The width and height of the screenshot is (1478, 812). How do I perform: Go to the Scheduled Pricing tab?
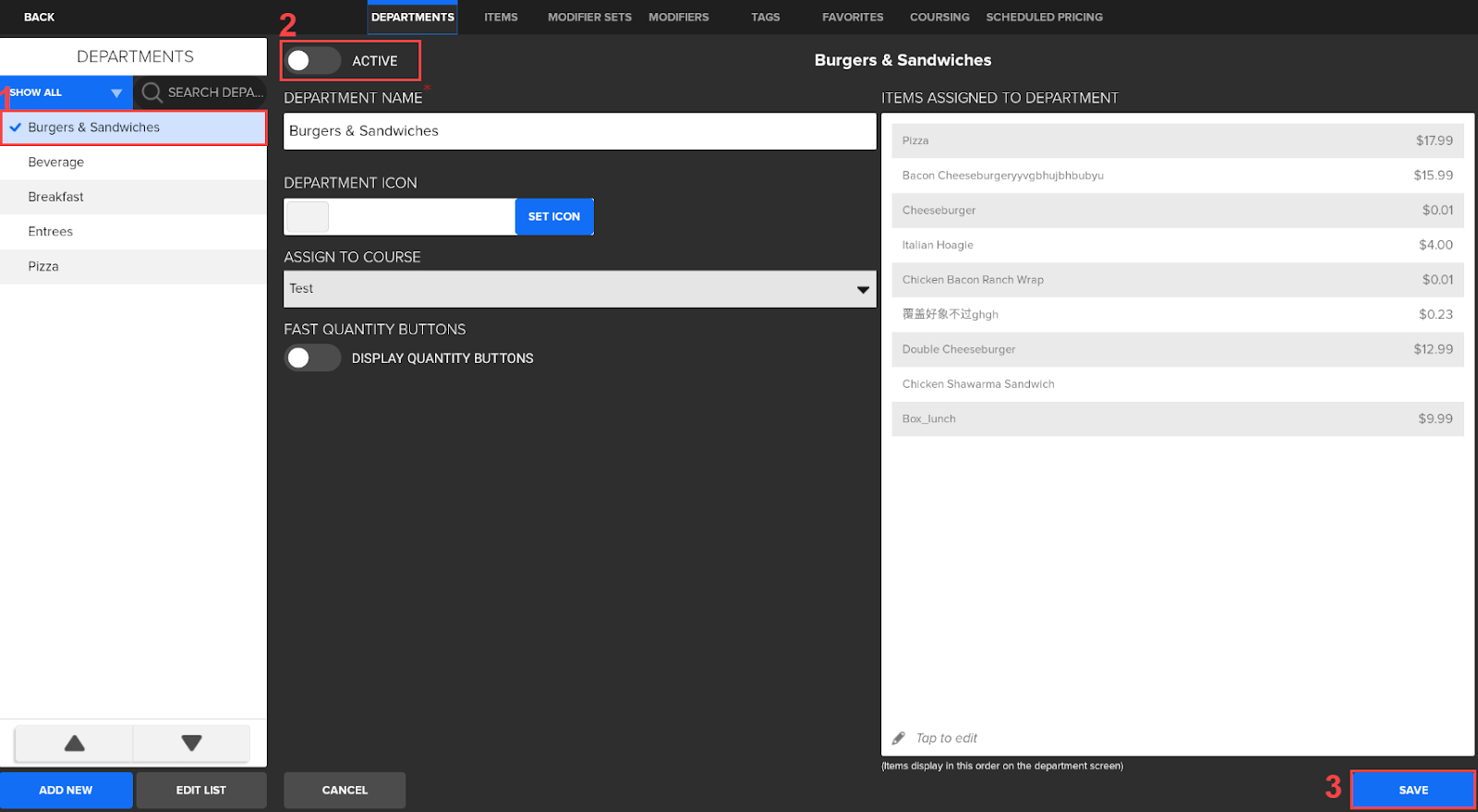(x=1044, y=18)
